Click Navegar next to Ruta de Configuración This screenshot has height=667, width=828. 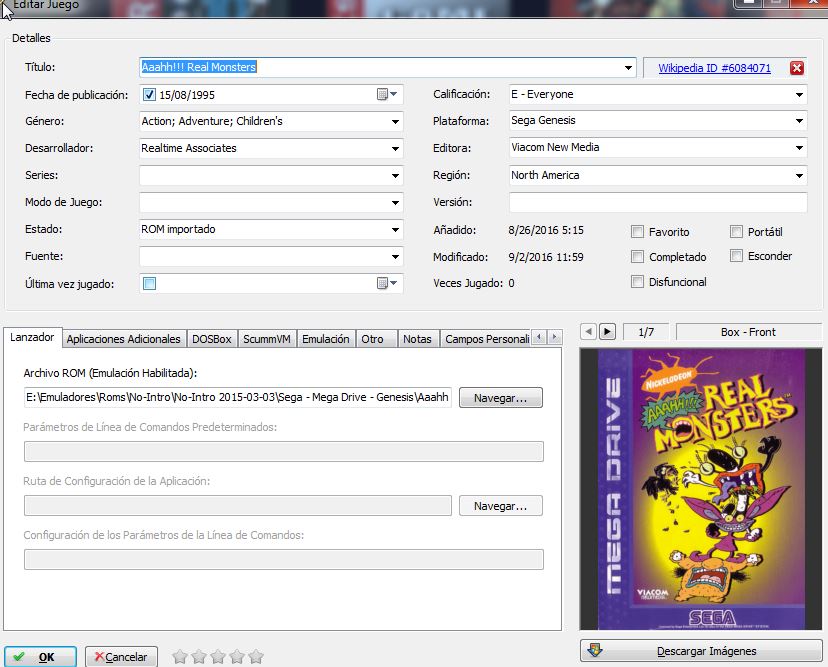(x=501, y=506)
